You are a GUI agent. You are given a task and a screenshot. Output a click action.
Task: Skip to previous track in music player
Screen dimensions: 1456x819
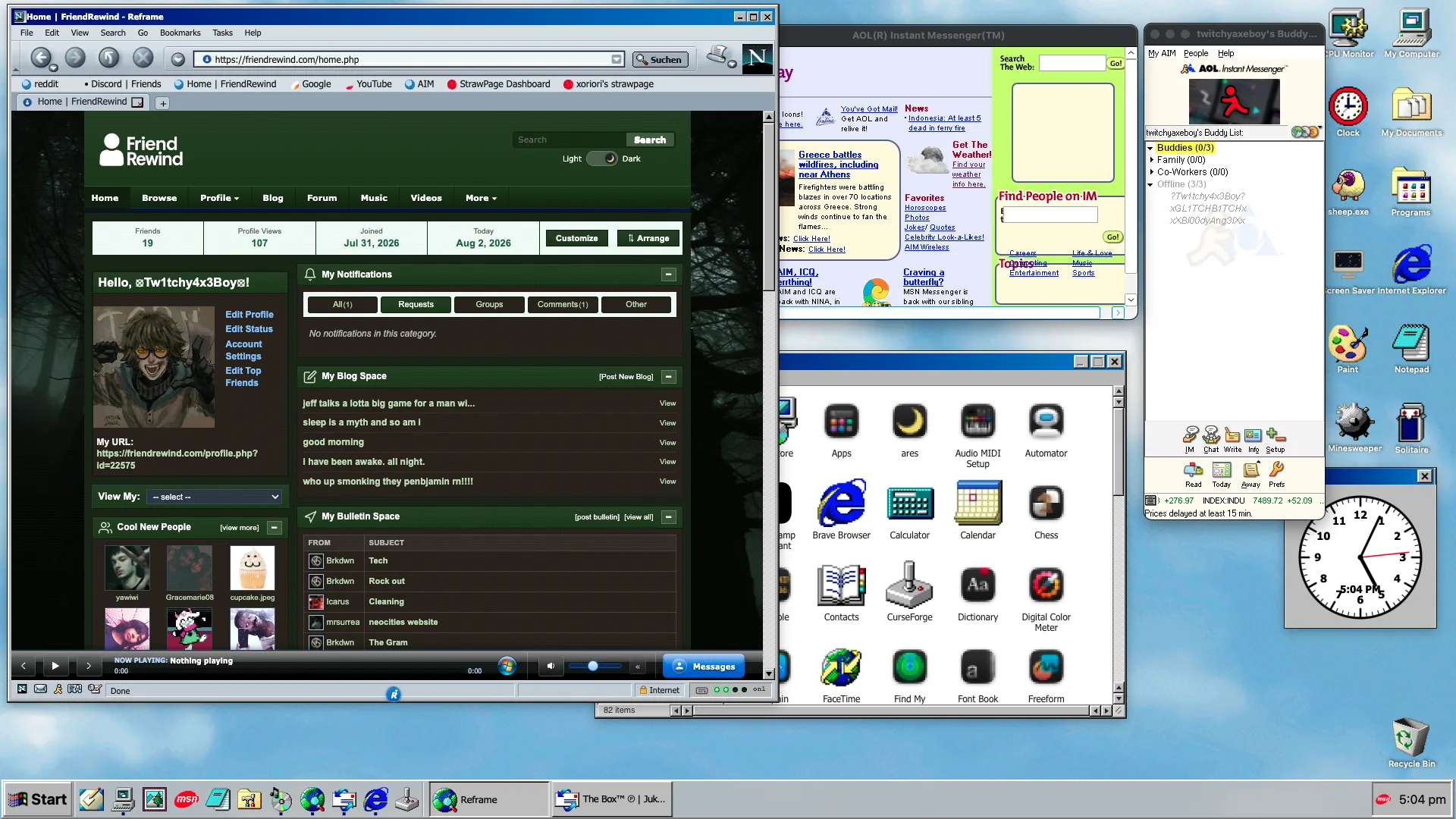pyautogui.click(x=24, y=666)
